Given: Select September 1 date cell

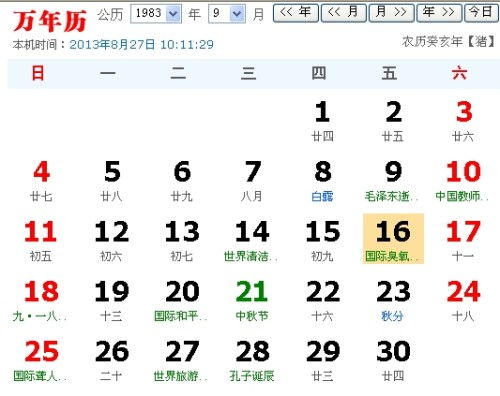Looking at the screenshot, I should tap(322, 121).
